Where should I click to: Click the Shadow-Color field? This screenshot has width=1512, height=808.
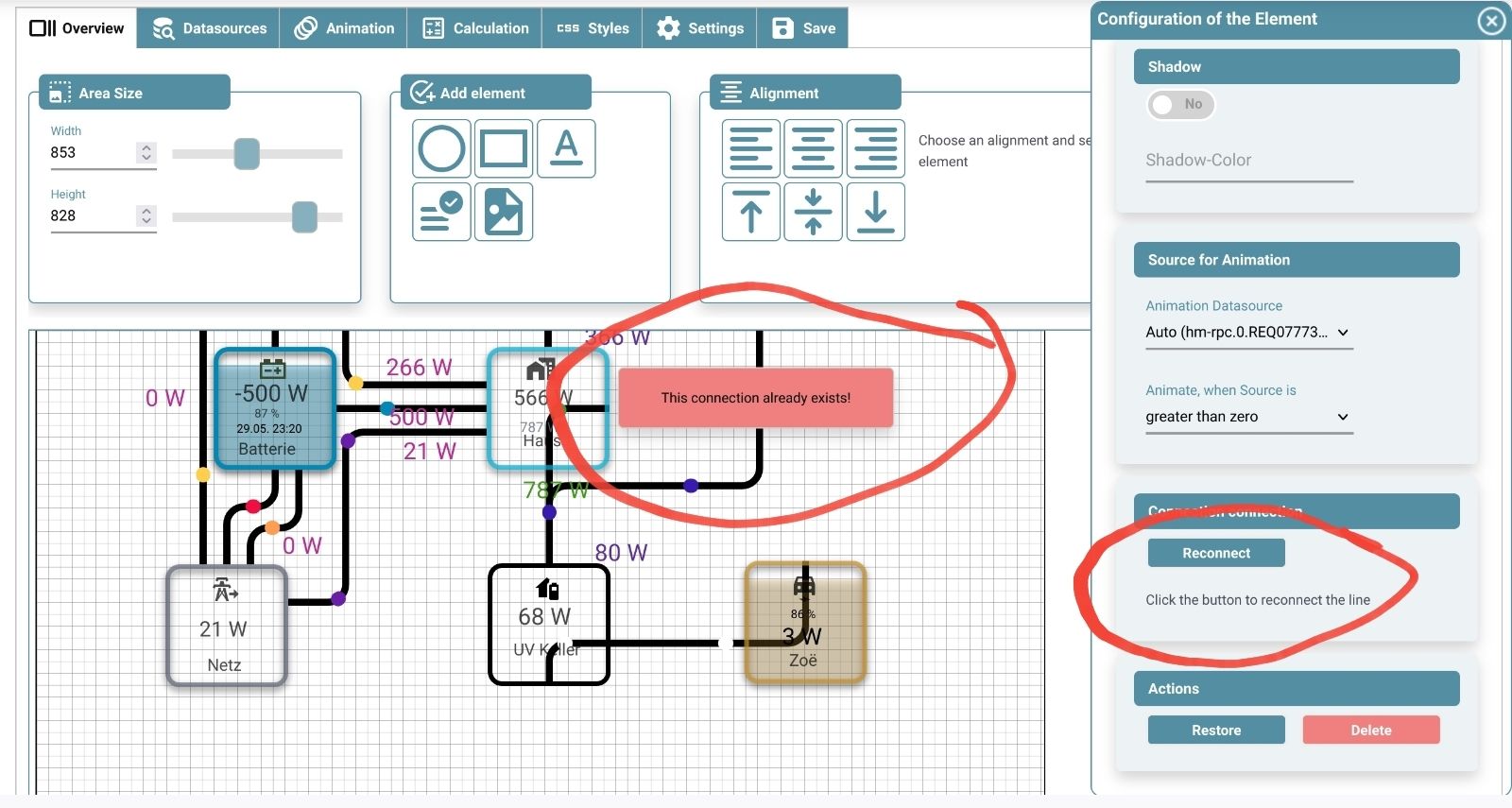[x=1249, y=162]
